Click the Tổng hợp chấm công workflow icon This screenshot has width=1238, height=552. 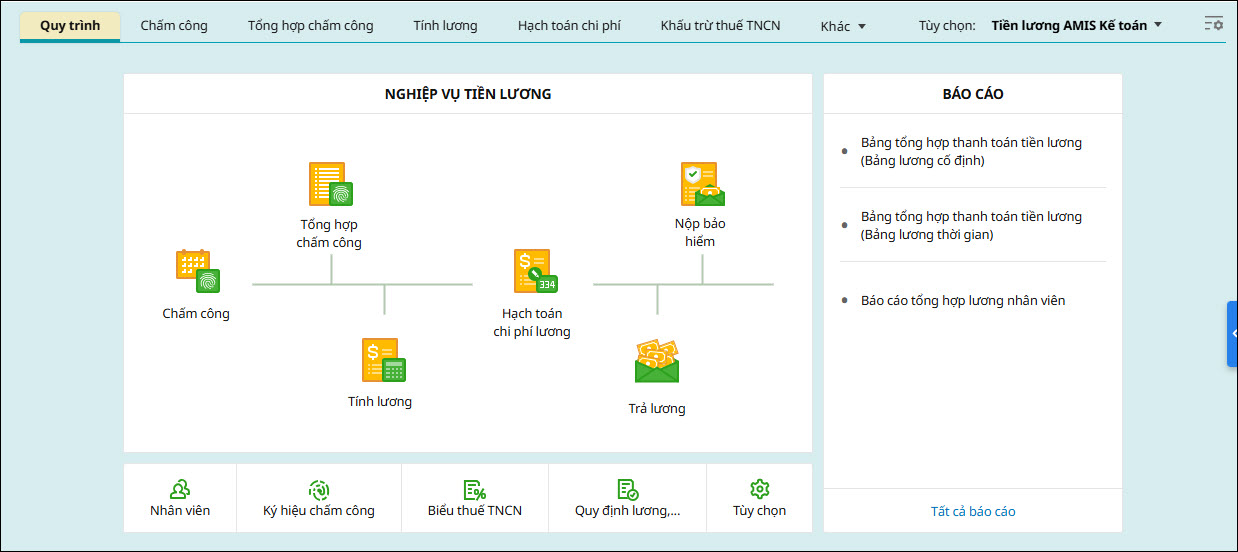330,184
